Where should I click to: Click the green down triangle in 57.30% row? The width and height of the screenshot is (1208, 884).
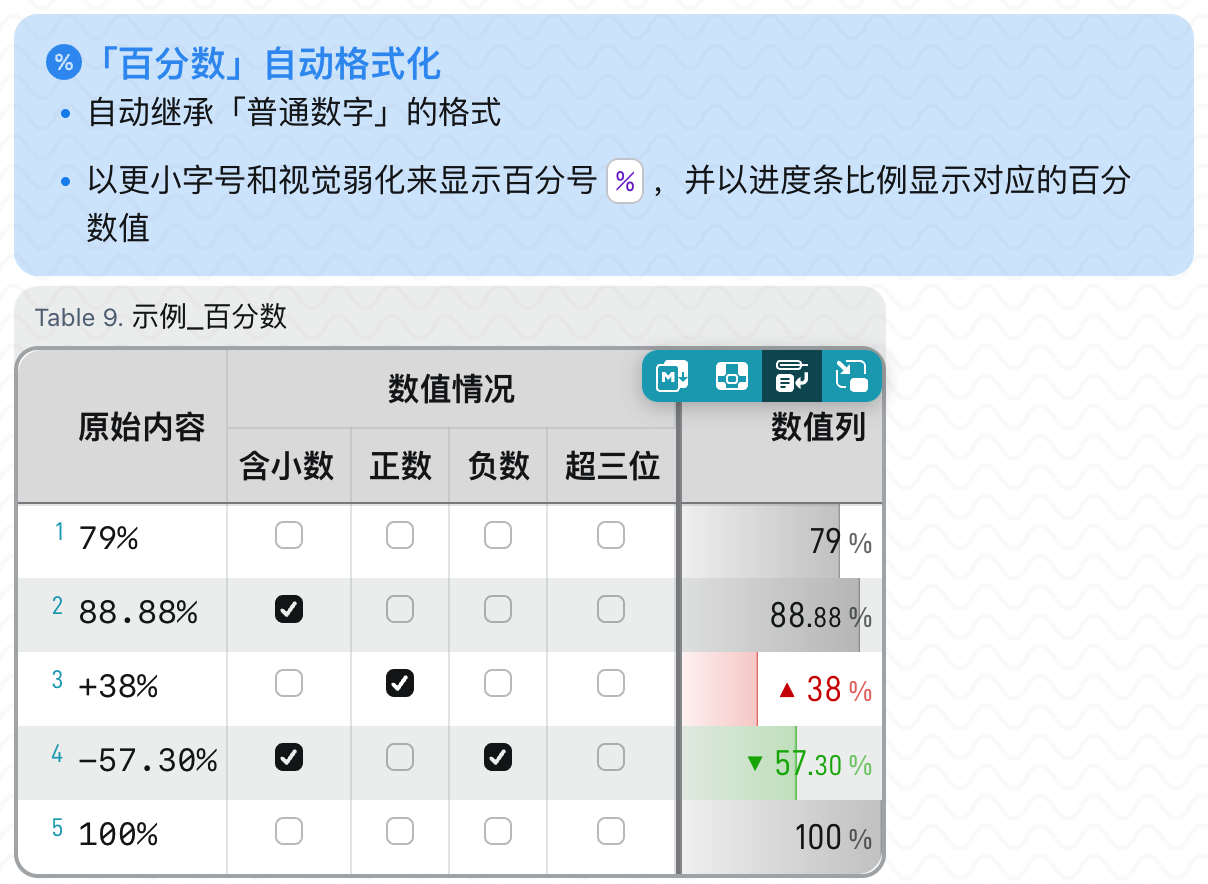pos(755,764)
